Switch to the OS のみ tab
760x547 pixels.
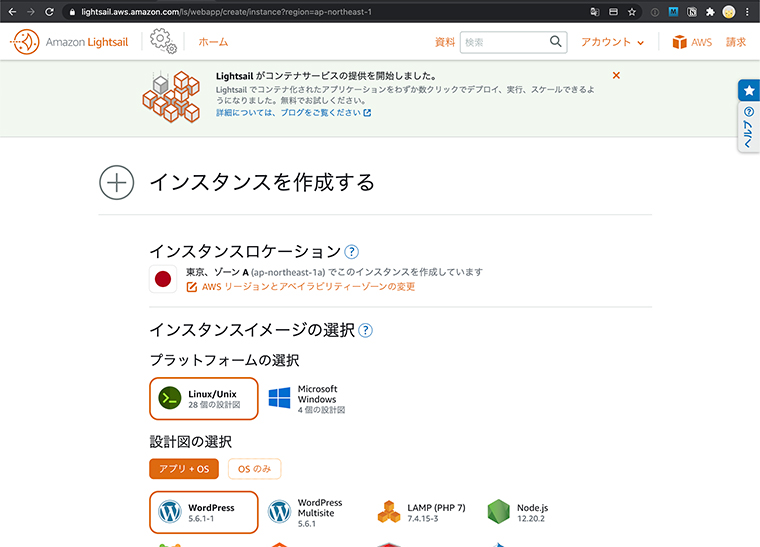[x=255, y=469]
